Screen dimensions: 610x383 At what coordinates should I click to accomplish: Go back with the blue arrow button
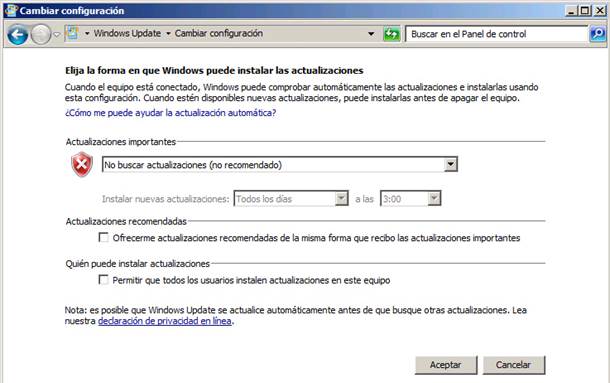click(18, 35)
